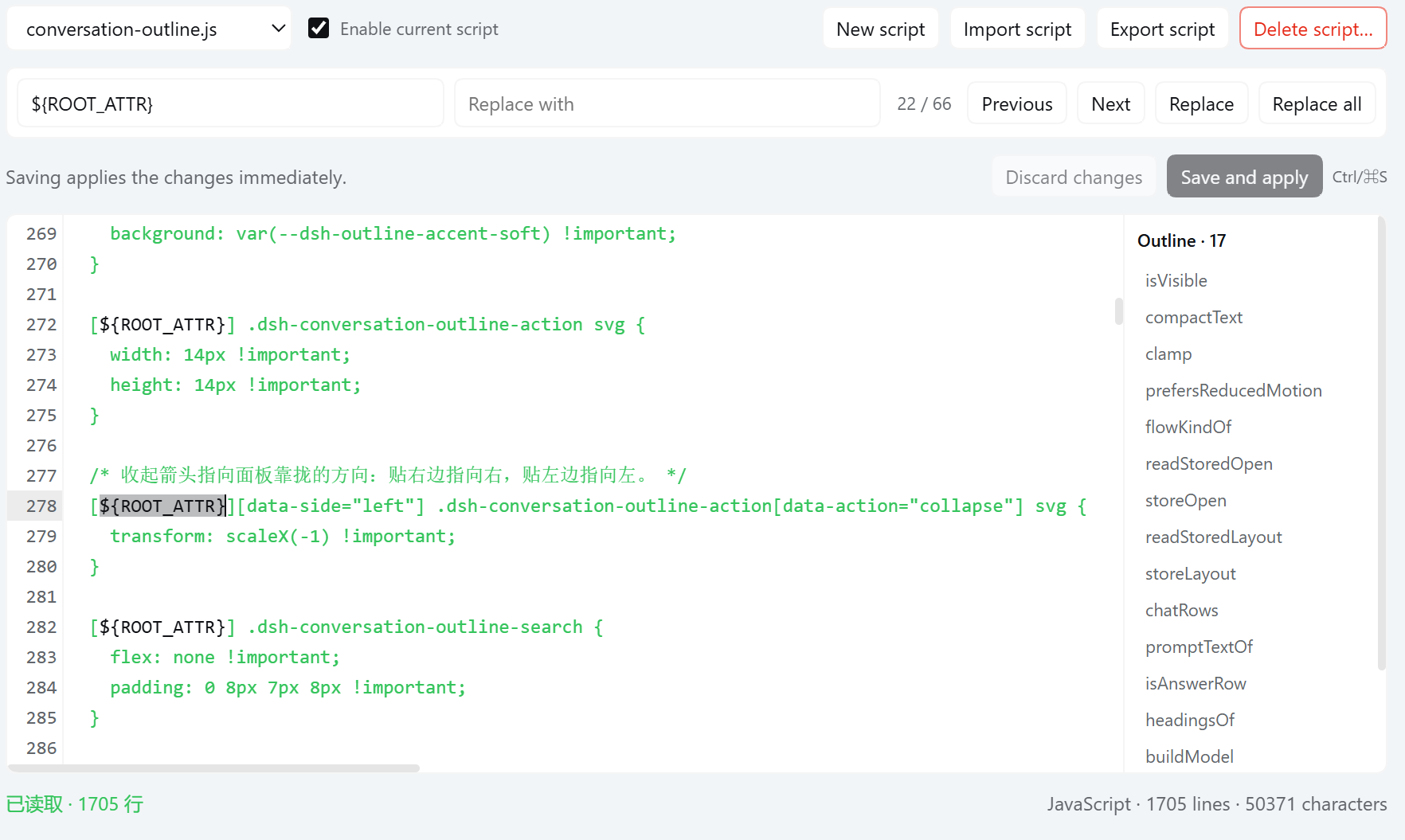Jump to prefersReducedMotion in the outline
1405x840 pixels.
pyautogui.click(x=1233, y=390)
